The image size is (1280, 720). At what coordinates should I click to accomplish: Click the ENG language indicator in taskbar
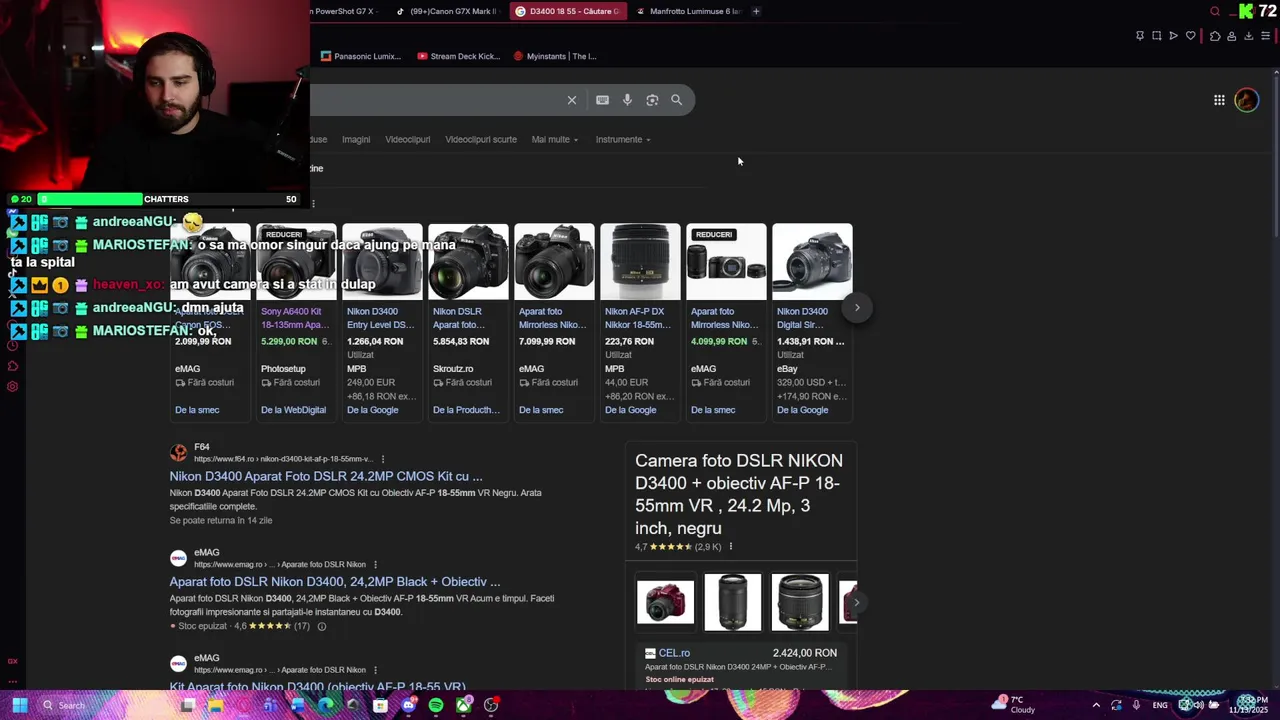(1160, 705)
